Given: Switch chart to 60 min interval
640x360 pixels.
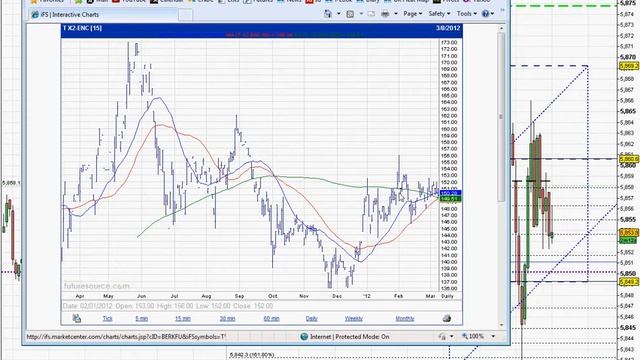Looking at the screenshot, I should pos(271,319).
